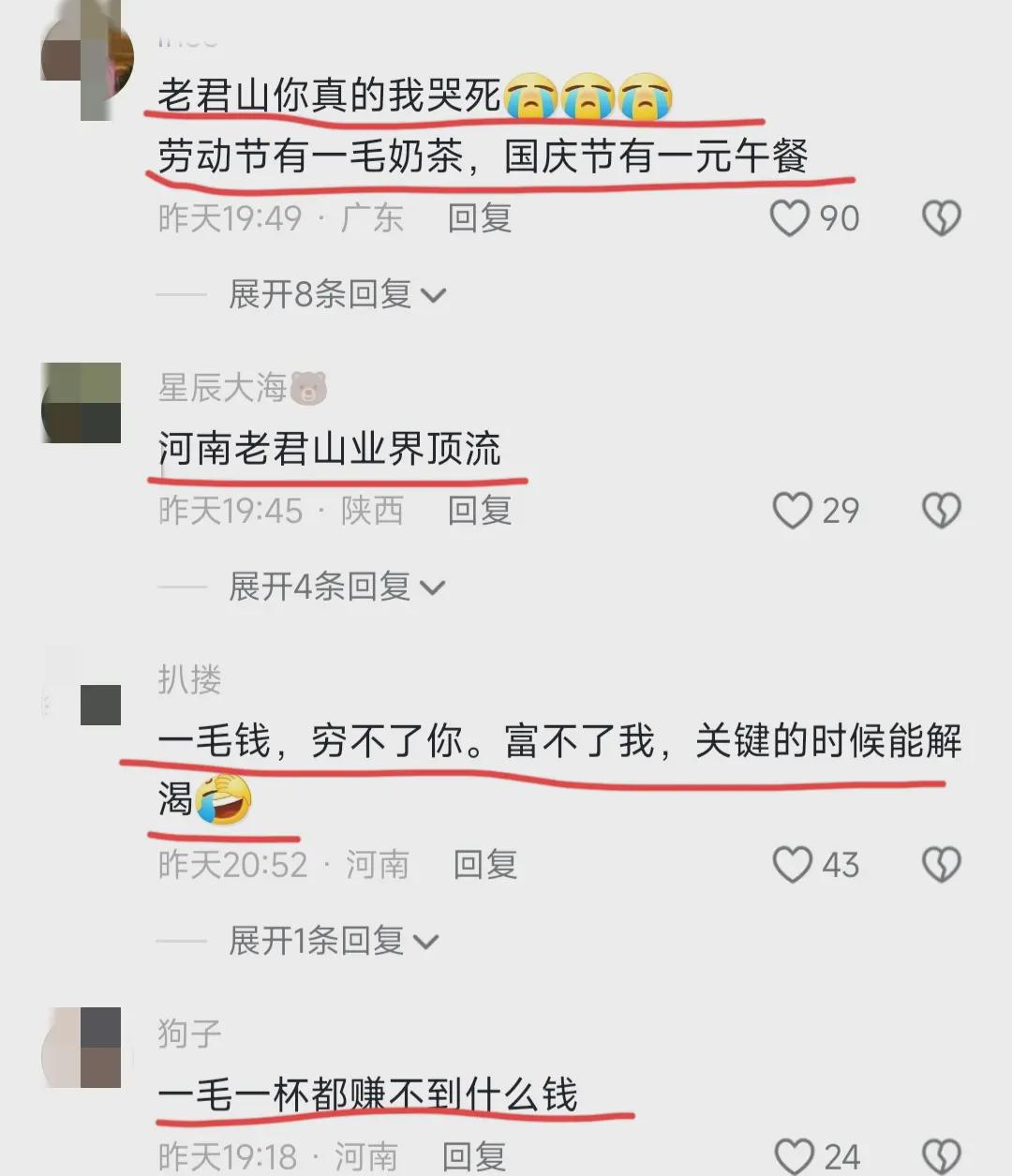Like 狗子's comment with 24 likes
The width and height of the screenshot is (1012, 1176).
point(795,1156)
